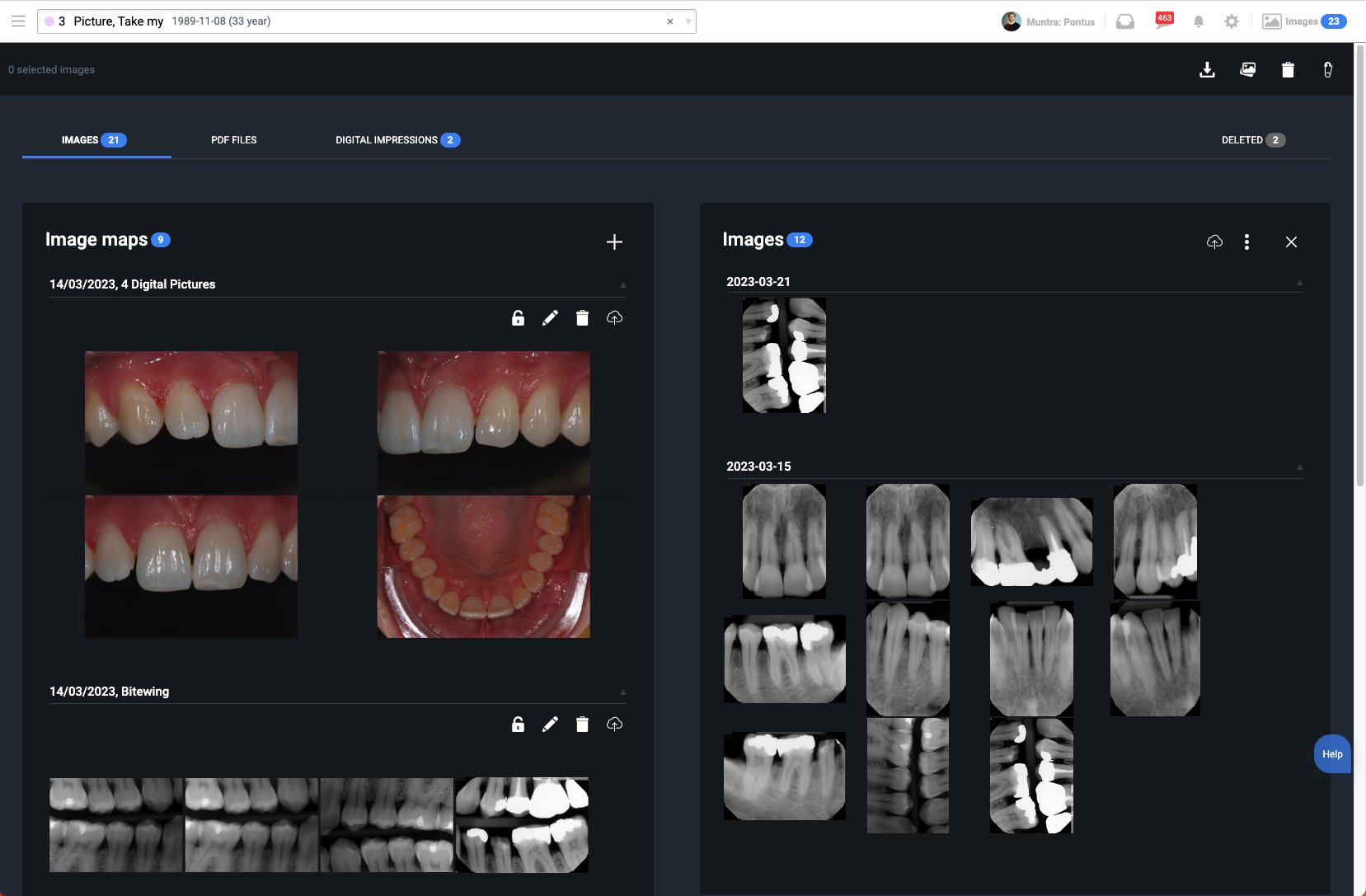Upload images via cloud icon in Images panel
The width and height of the screenshot is (1366, 896).
click(x=1214, y=242)
